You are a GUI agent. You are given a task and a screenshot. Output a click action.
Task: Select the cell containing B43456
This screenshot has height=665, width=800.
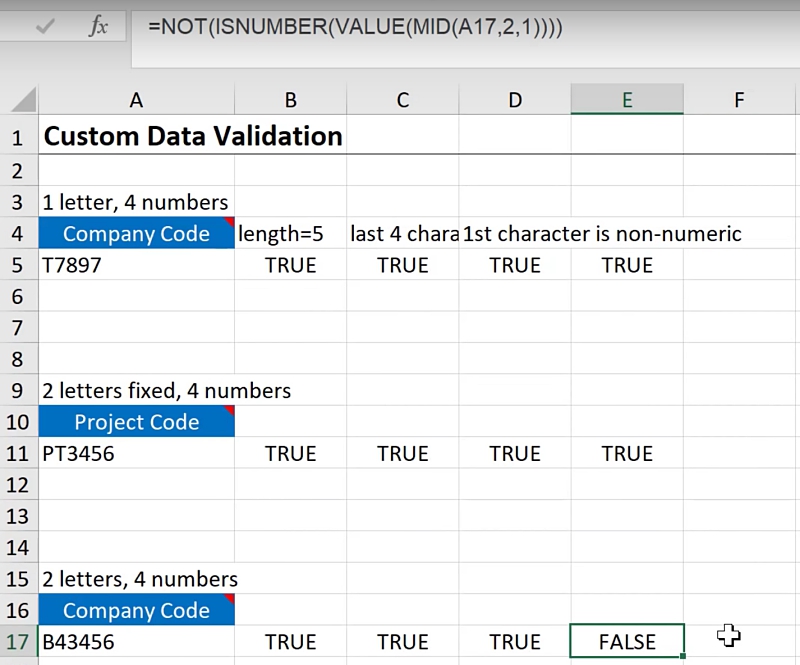136,642
